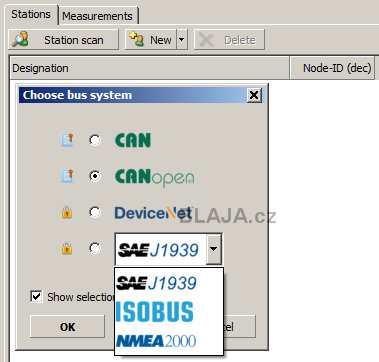The image size is (379, 362).
Task: Confirm with the OK button
Action: [67, 327]
